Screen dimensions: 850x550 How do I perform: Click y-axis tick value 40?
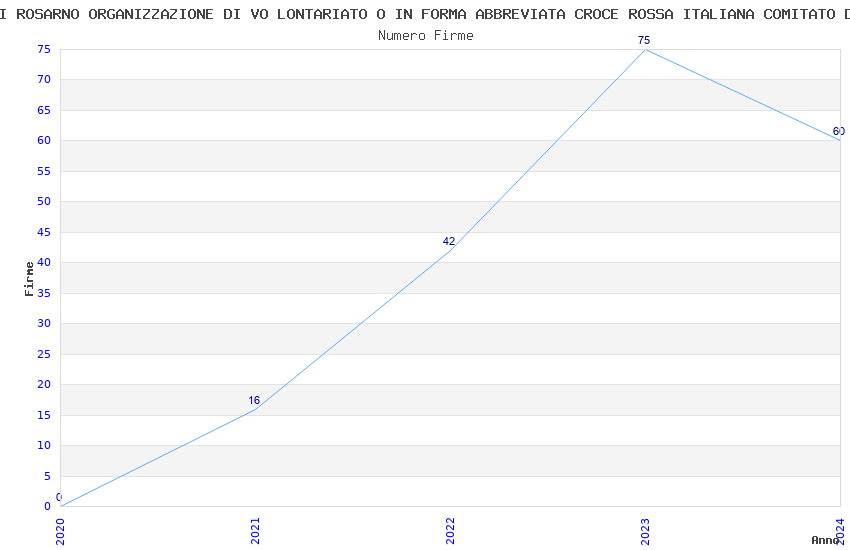[44, 262]
